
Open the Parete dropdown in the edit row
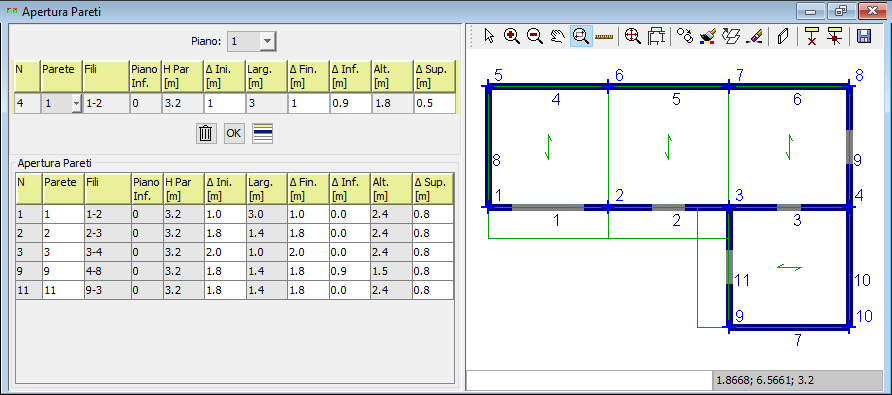pyautogui.click(x=76, y=104)
